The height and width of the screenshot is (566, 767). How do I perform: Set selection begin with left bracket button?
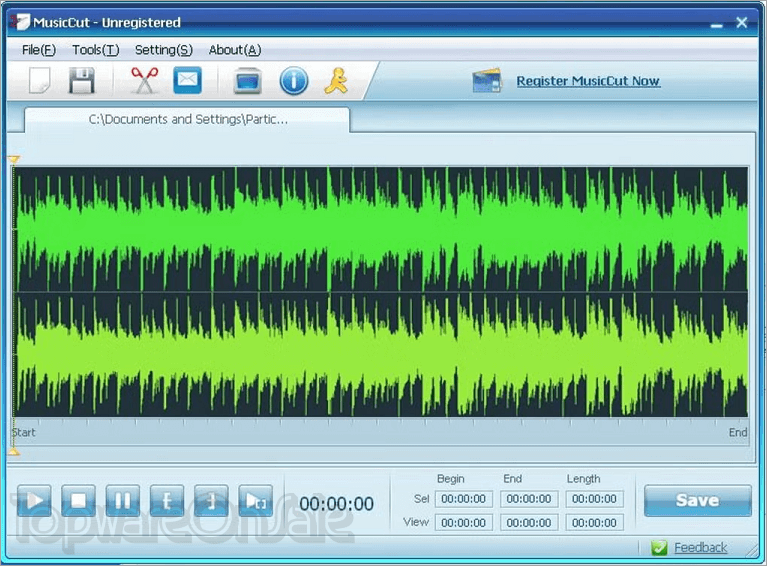tap(167, 500)
